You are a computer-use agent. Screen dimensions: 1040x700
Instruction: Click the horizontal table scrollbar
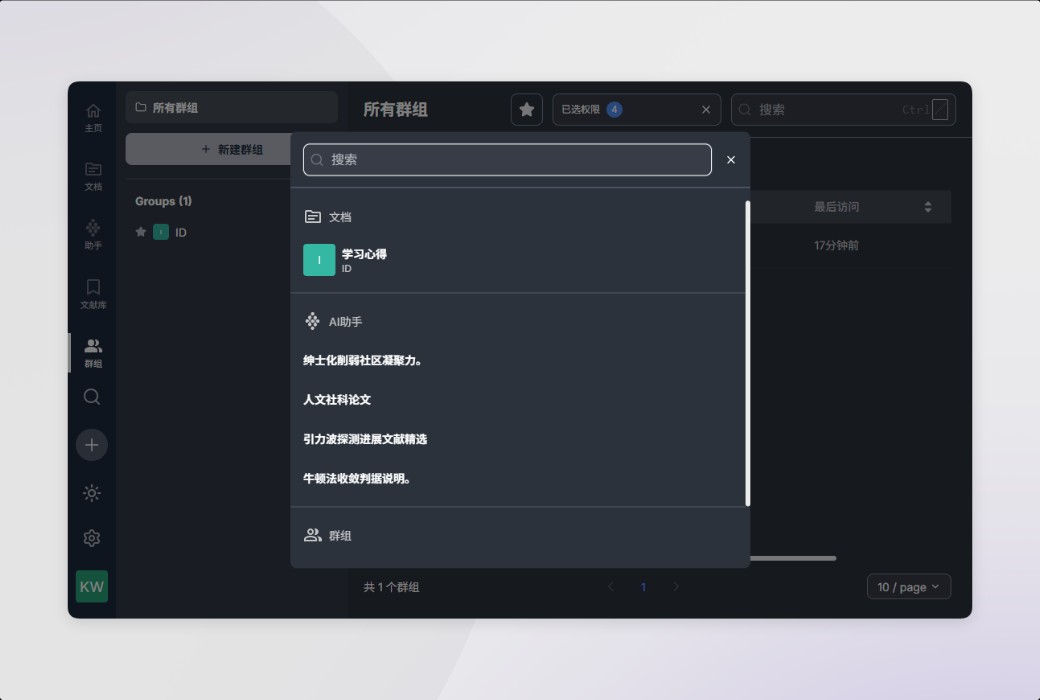tap(793, 559)
